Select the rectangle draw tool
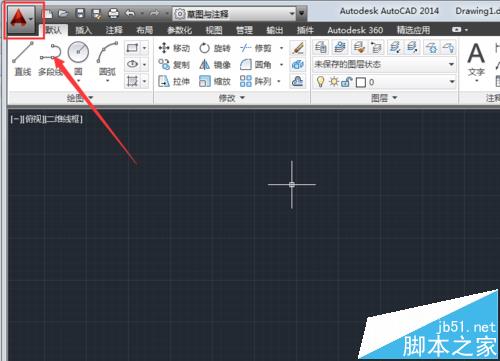This screenshot has height=361, width=500. [132, 48]
